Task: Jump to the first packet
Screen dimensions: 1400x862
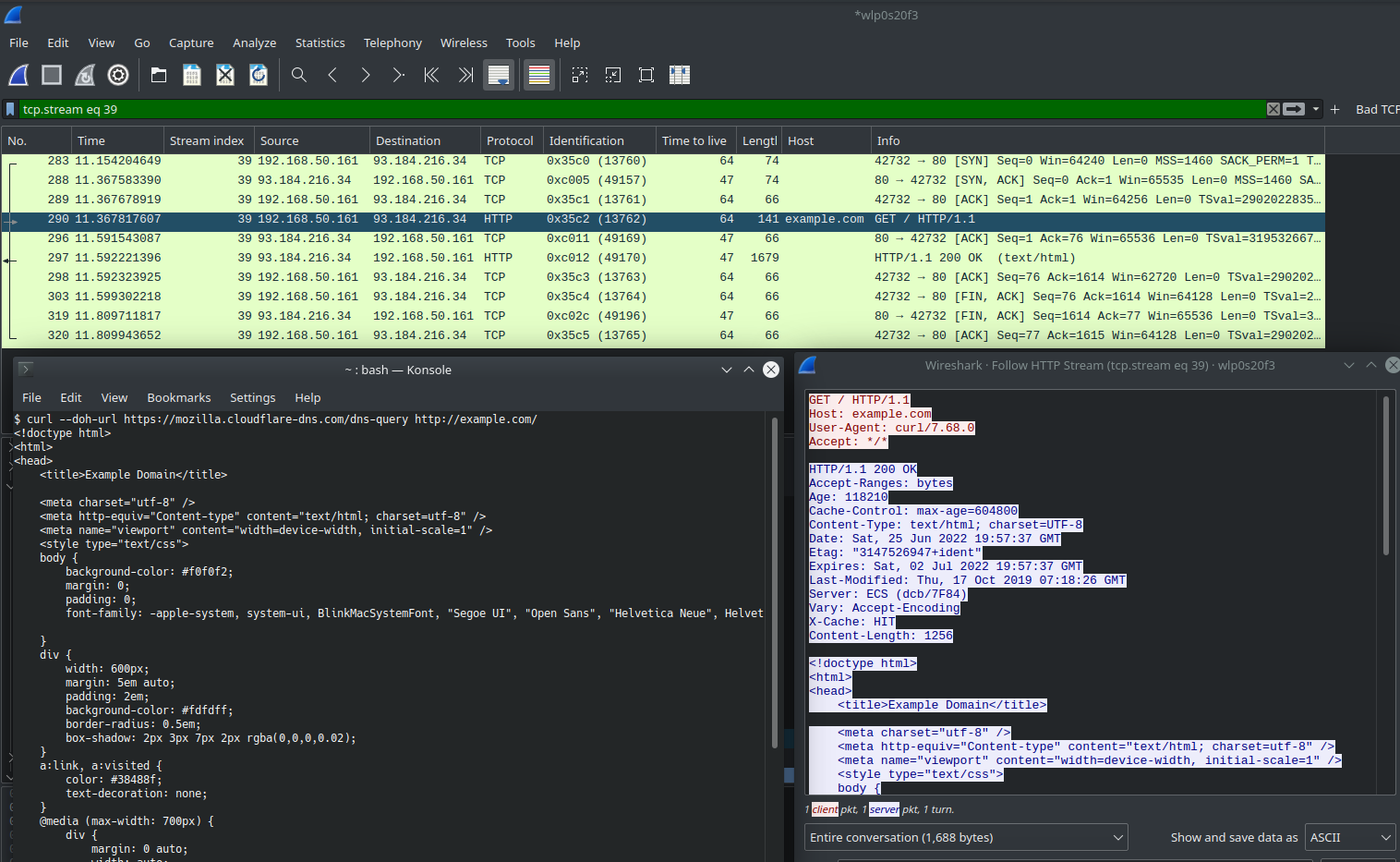Action: tap(431, 76)
